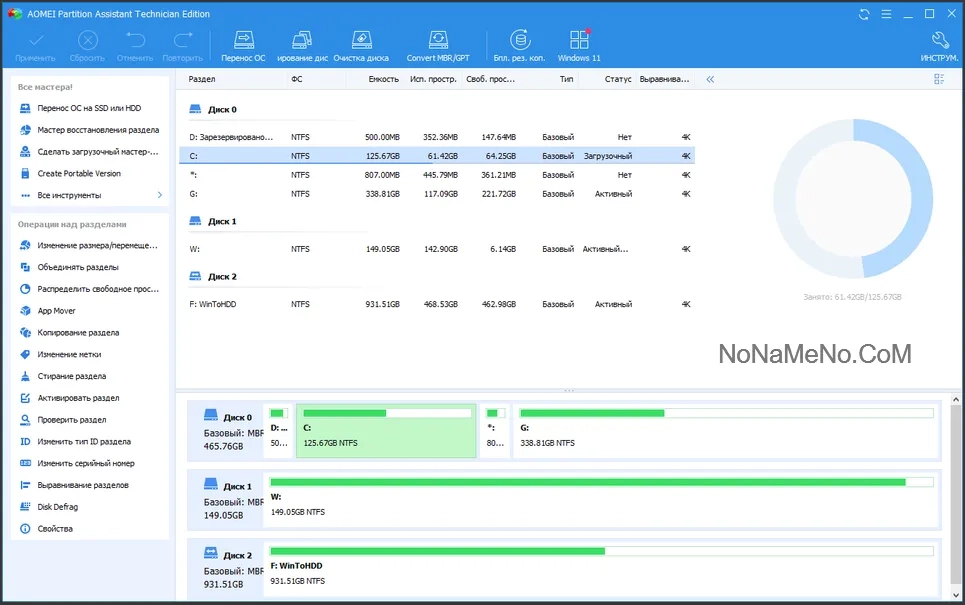Click the W: partition usage bar on Диск 1
965x605 pixels.
click(587, 482)
